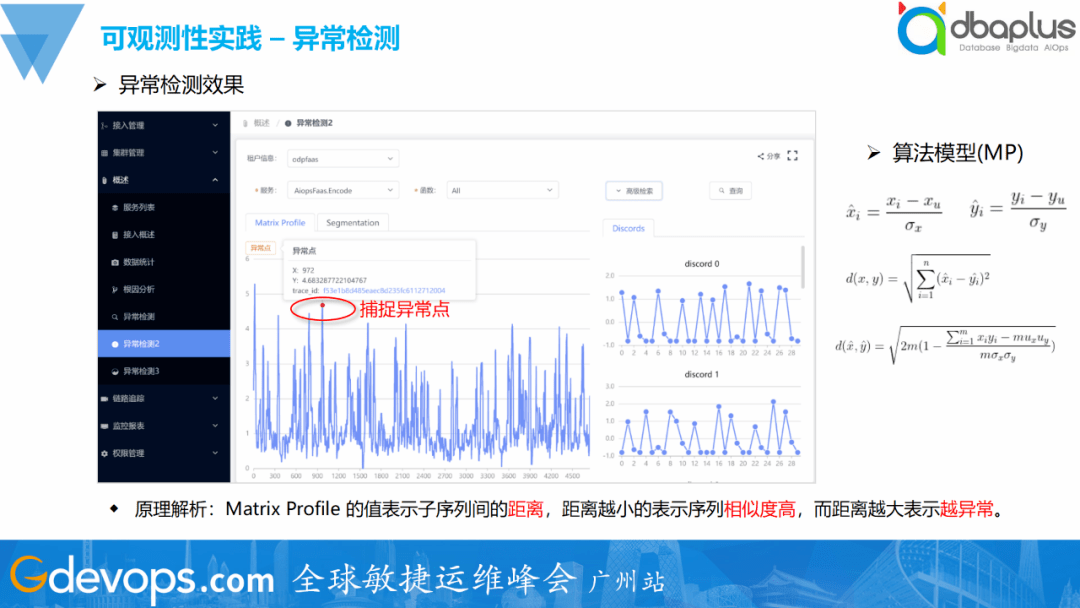Open the Discords tab
This screenshot has height=608, width=1080.
[x=628, y=228]
